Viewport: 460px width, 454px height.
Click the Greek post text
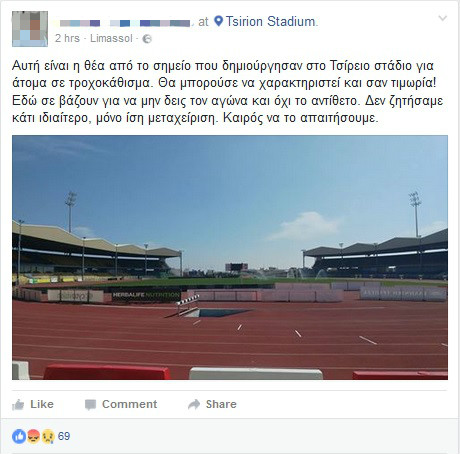coord(228,92)
